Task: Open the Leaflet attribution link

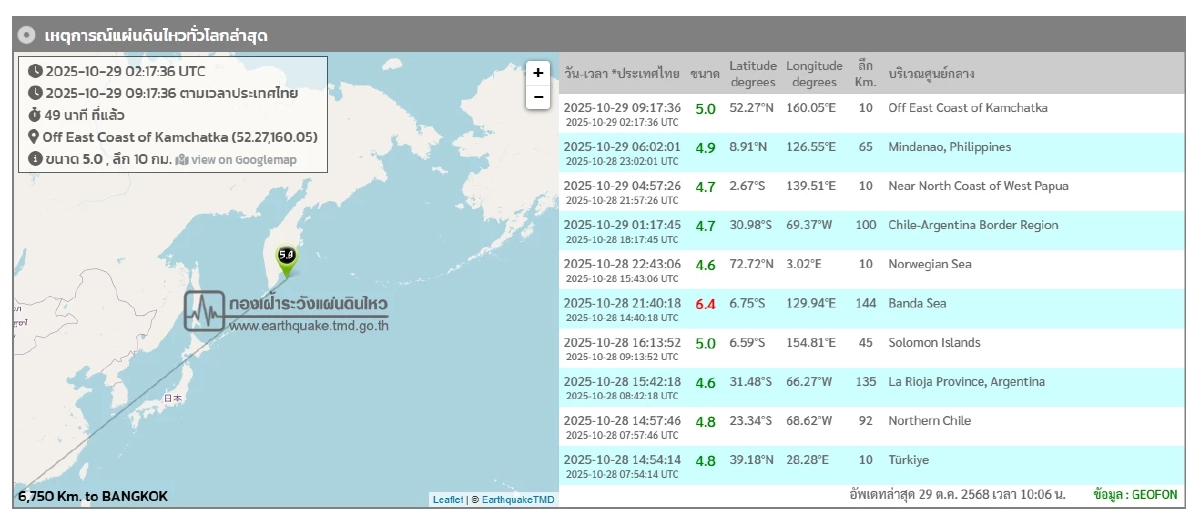Action: (447, 499)
